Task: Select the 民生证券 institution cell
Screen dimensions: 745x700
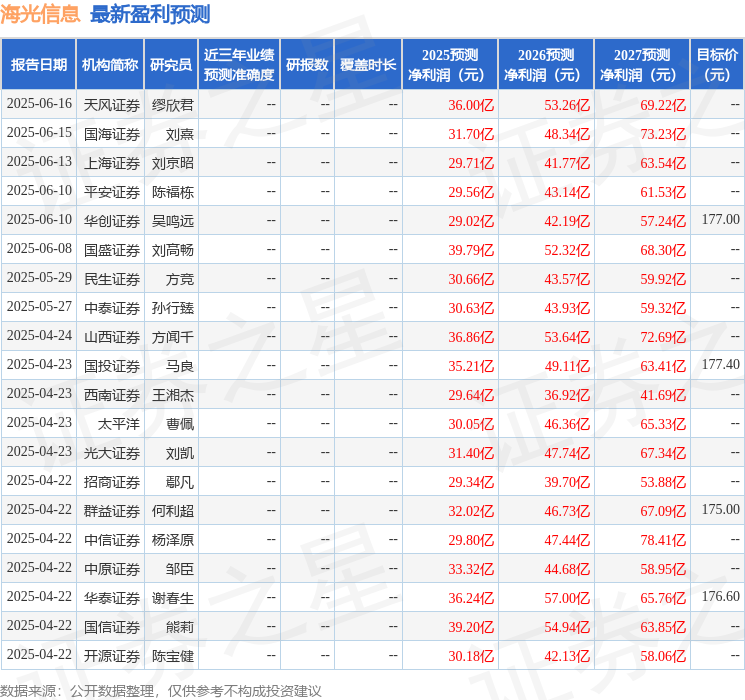Action: point(112,279)
